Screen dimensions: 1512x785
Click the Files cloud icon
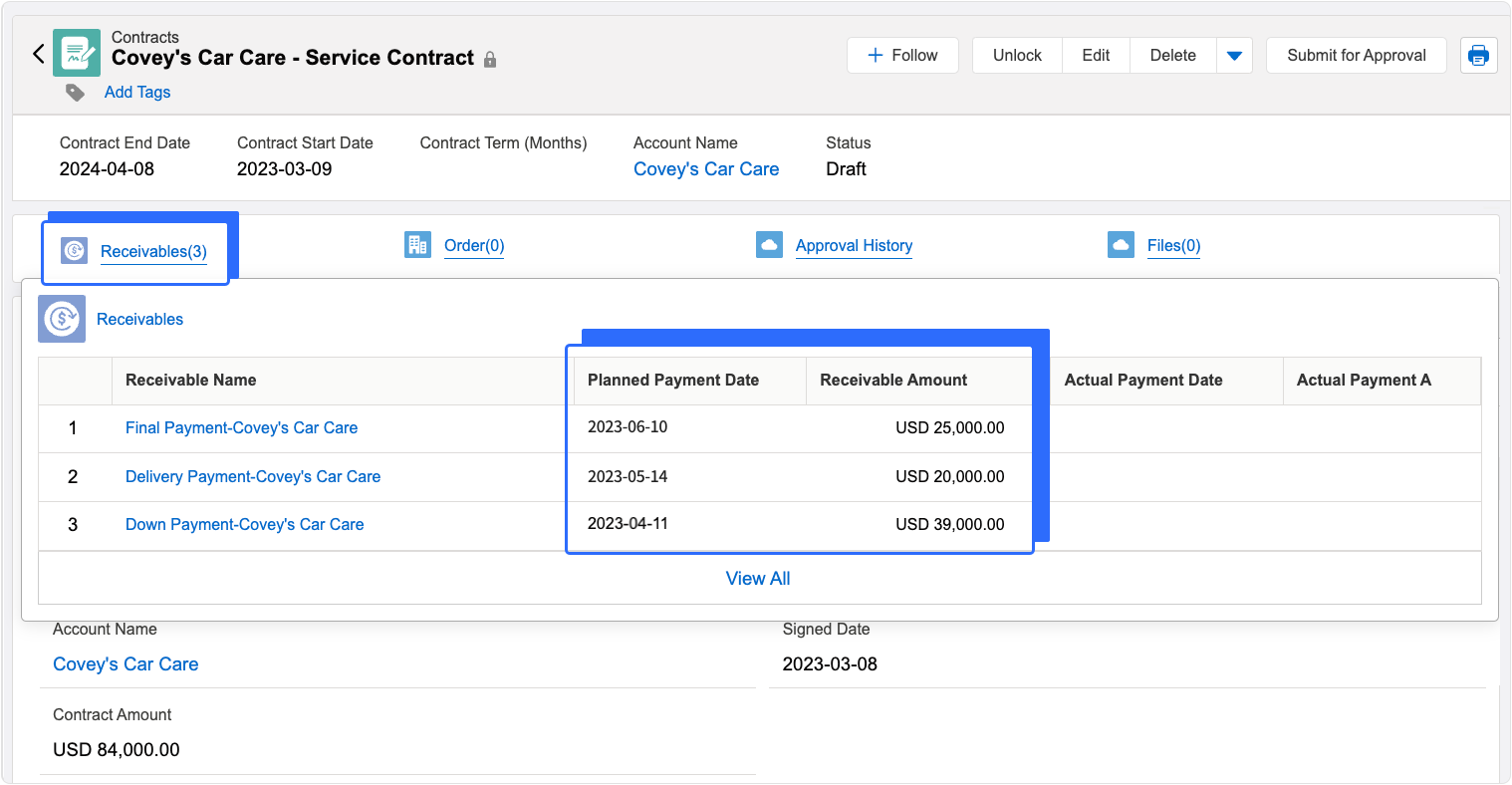pyautogui.click(x=1121, y=245)
